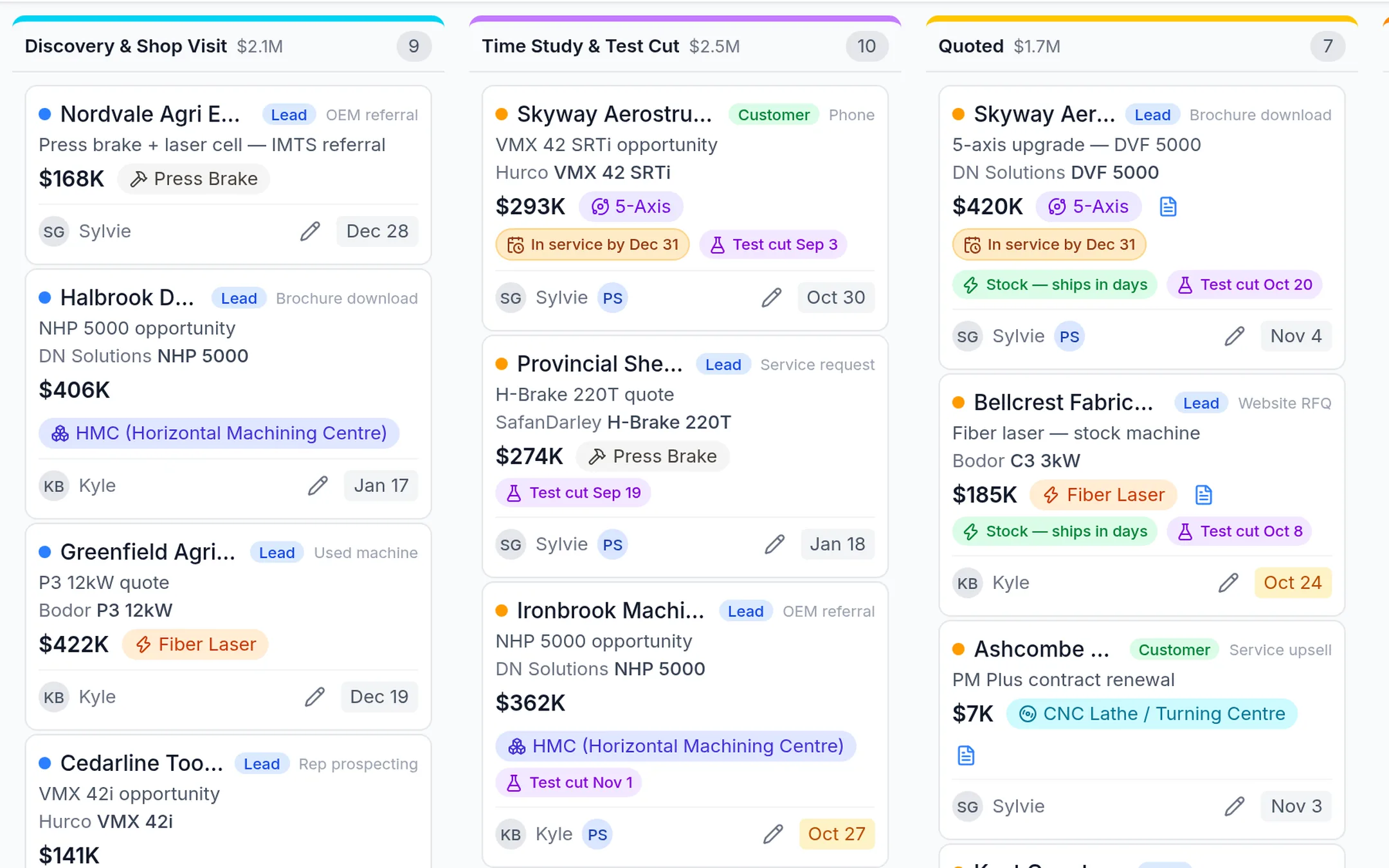
Task: Open Bellcrest Fabrication deal title
Action: point(1064,402)
